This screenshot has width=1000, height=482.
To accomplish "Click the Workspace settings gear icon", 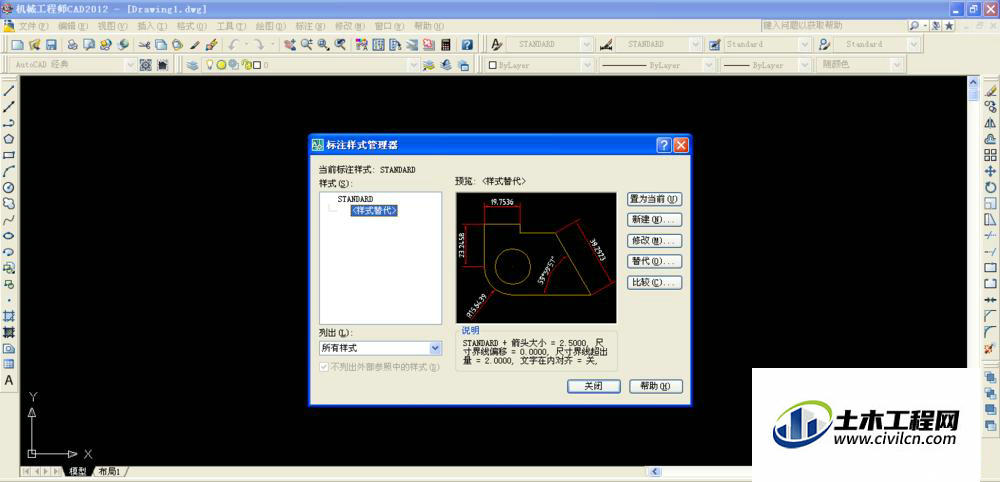I will (x=145, y=64).
